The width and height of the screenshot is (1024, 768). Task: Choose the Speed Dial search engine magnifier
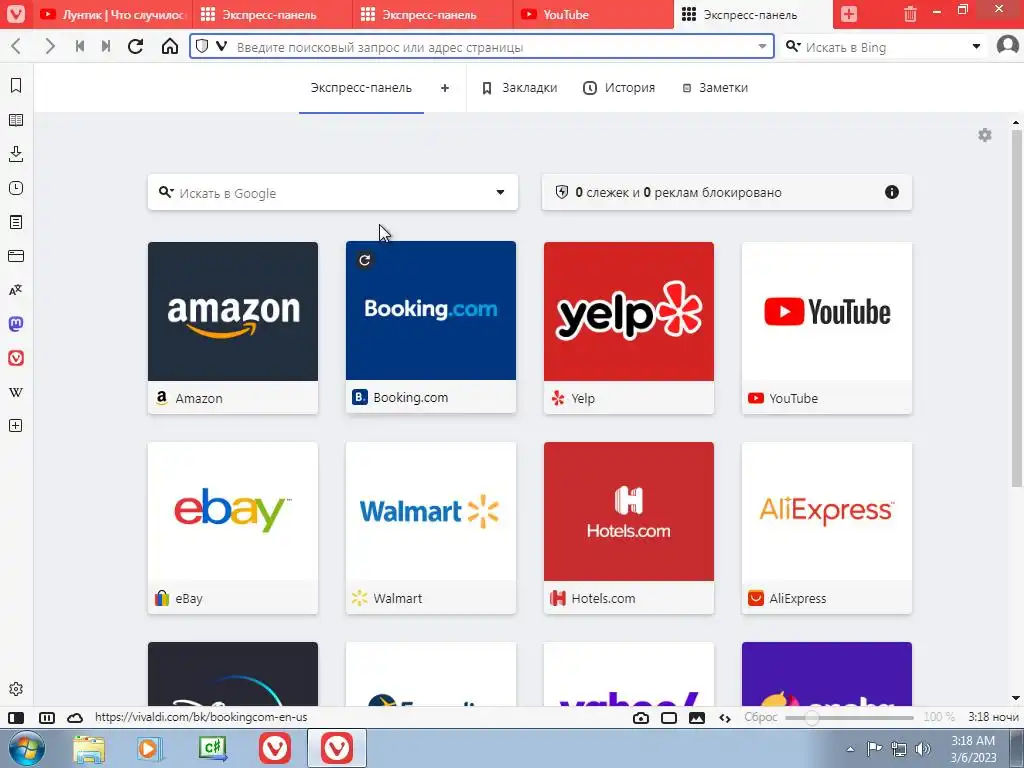(x=166, y=192)
